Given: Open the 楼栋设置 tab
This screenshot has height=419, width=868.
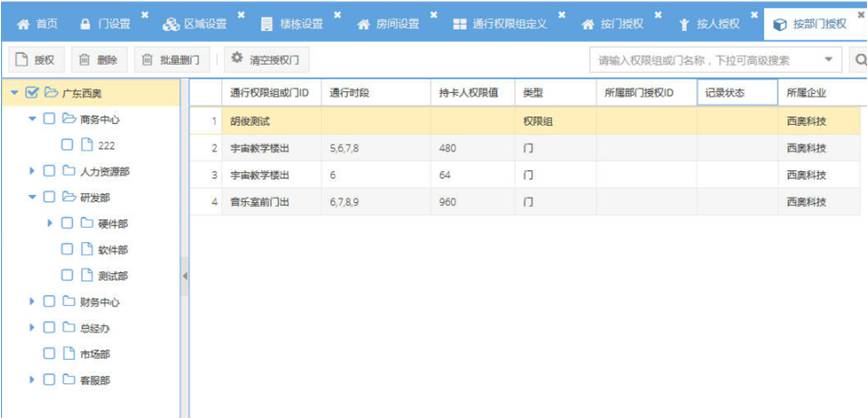Looking at the screenshot, I should point(292,24).
